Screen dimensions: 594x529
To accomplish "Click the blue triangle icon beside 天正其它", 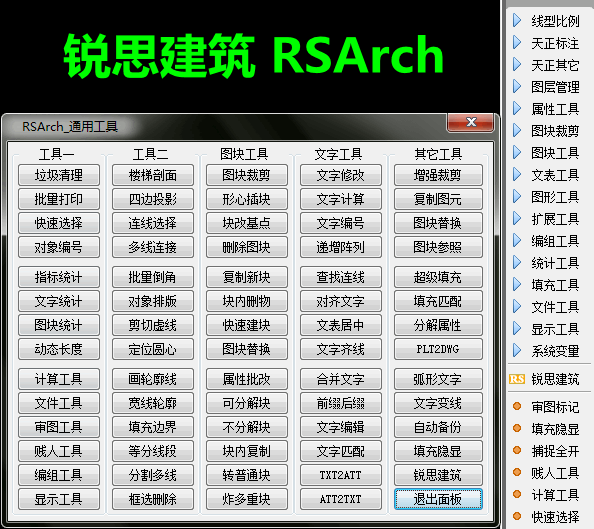I will tap(517, 64).
